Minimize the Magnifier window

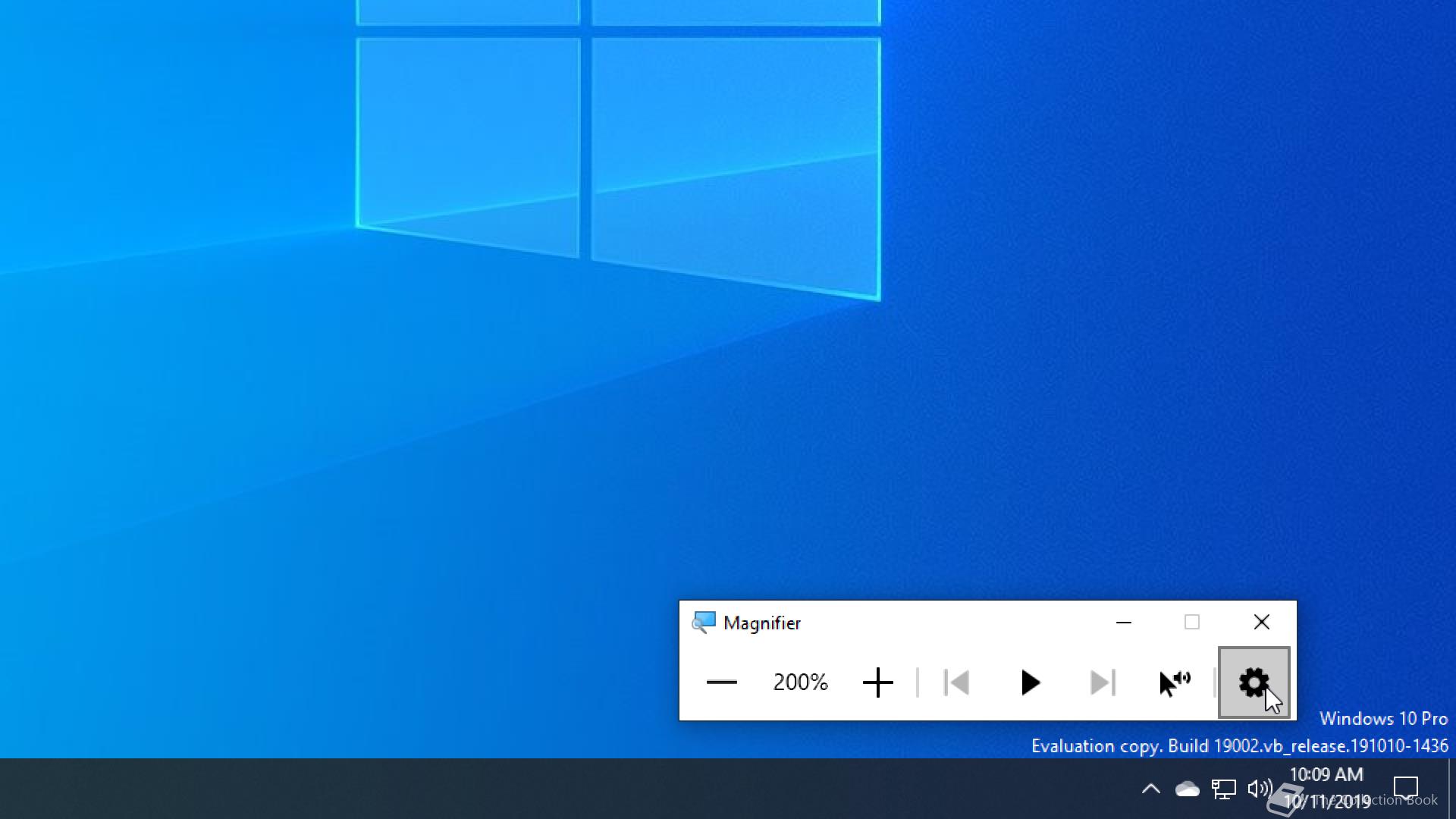(1124, 623)
